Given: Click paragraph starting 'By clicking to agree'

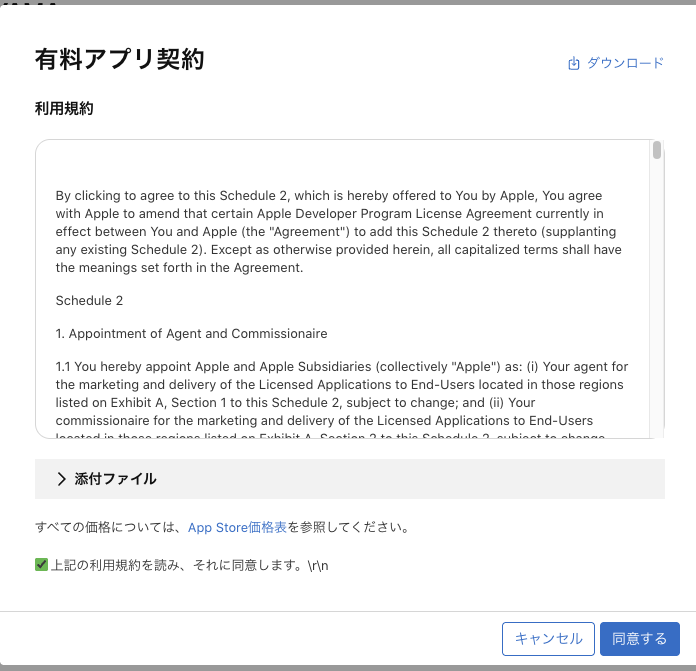Looking at the screenshot, I should point(338,232).
